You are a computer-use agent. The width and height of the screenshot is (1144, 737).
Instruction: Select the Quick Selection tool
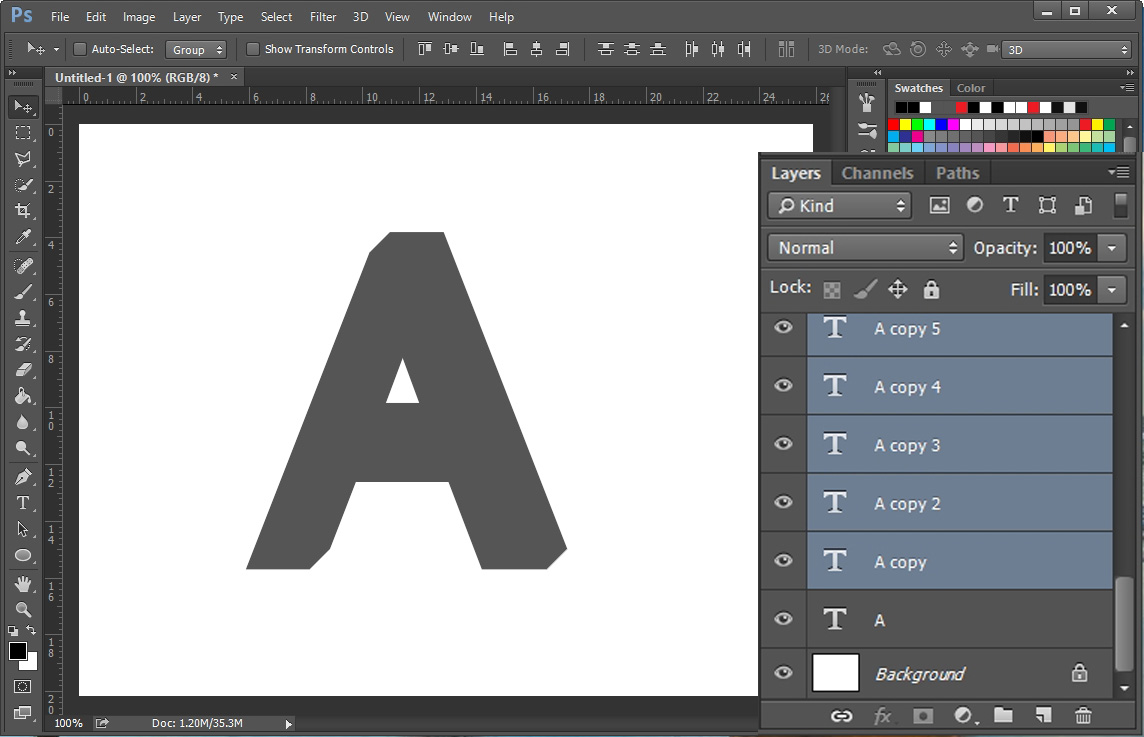pos(23,185)
